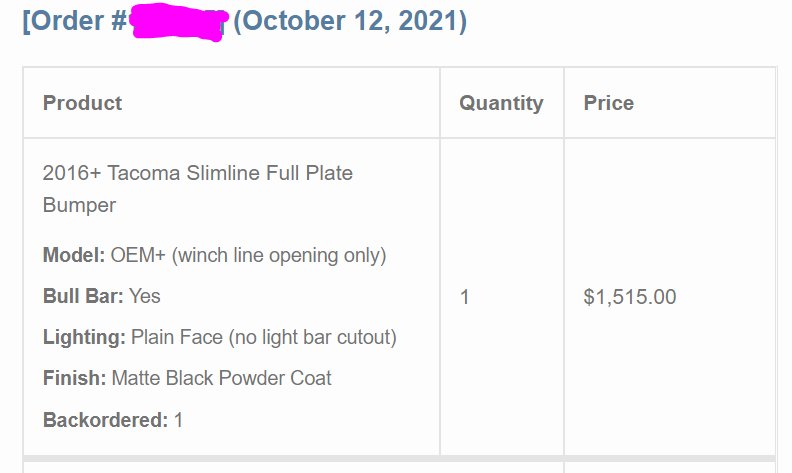Click the Backordered count of 1
792x473 pixels.
(178, 420)
